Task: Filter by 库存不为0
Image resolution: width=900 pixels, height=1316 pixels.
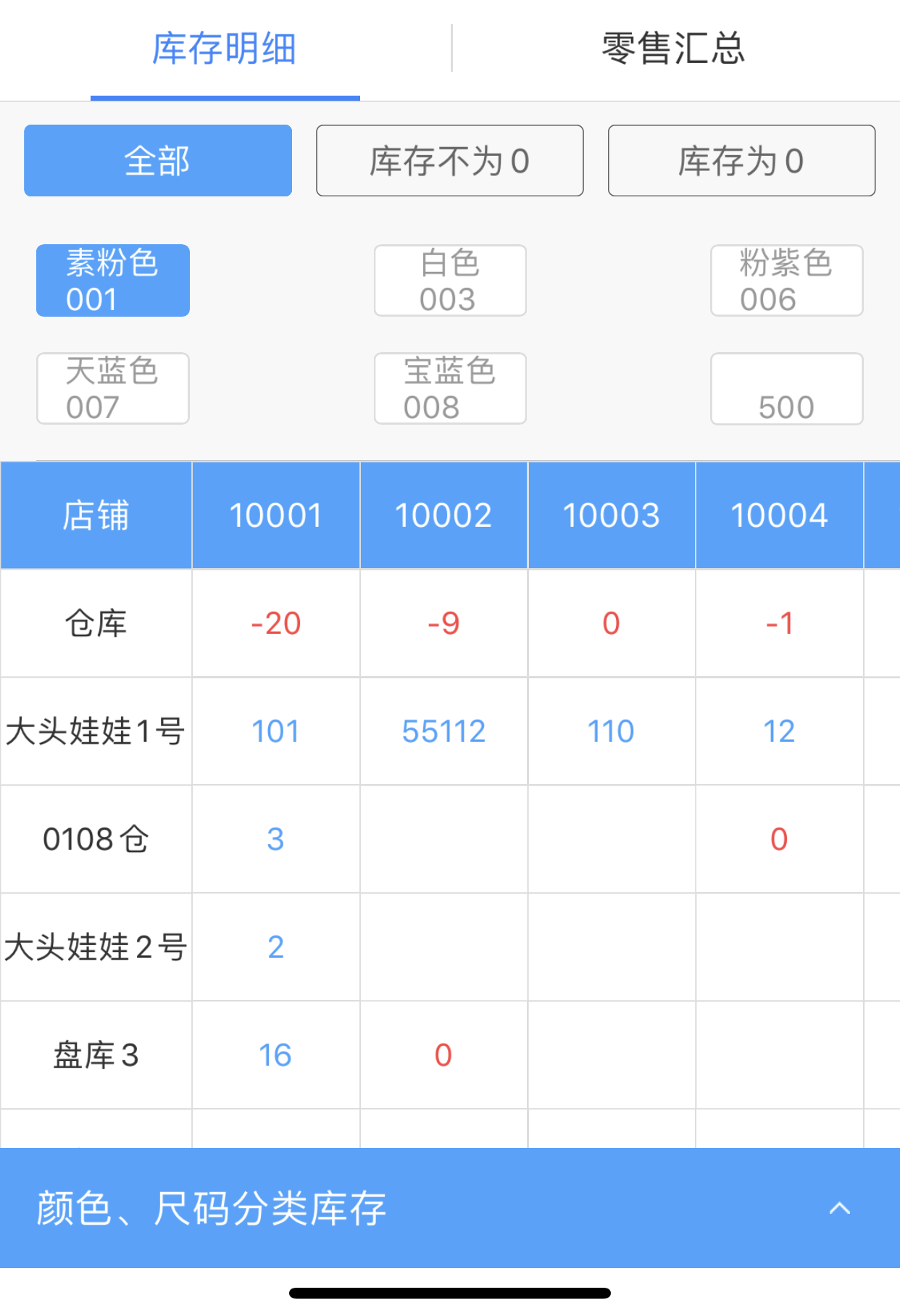Action: pos(449,161)
